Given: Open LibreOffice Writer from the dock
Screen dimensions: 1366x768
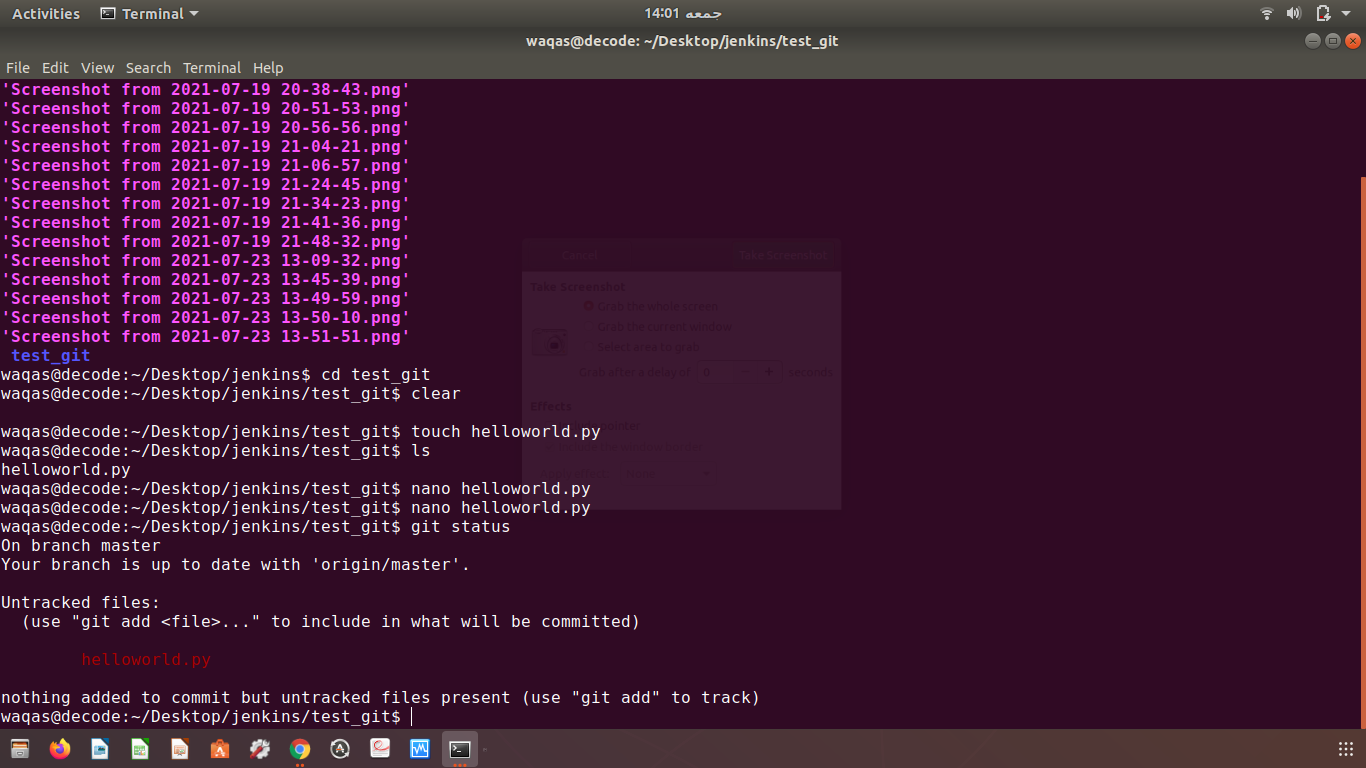Looking at the screenshot, I should pos(98,748).
